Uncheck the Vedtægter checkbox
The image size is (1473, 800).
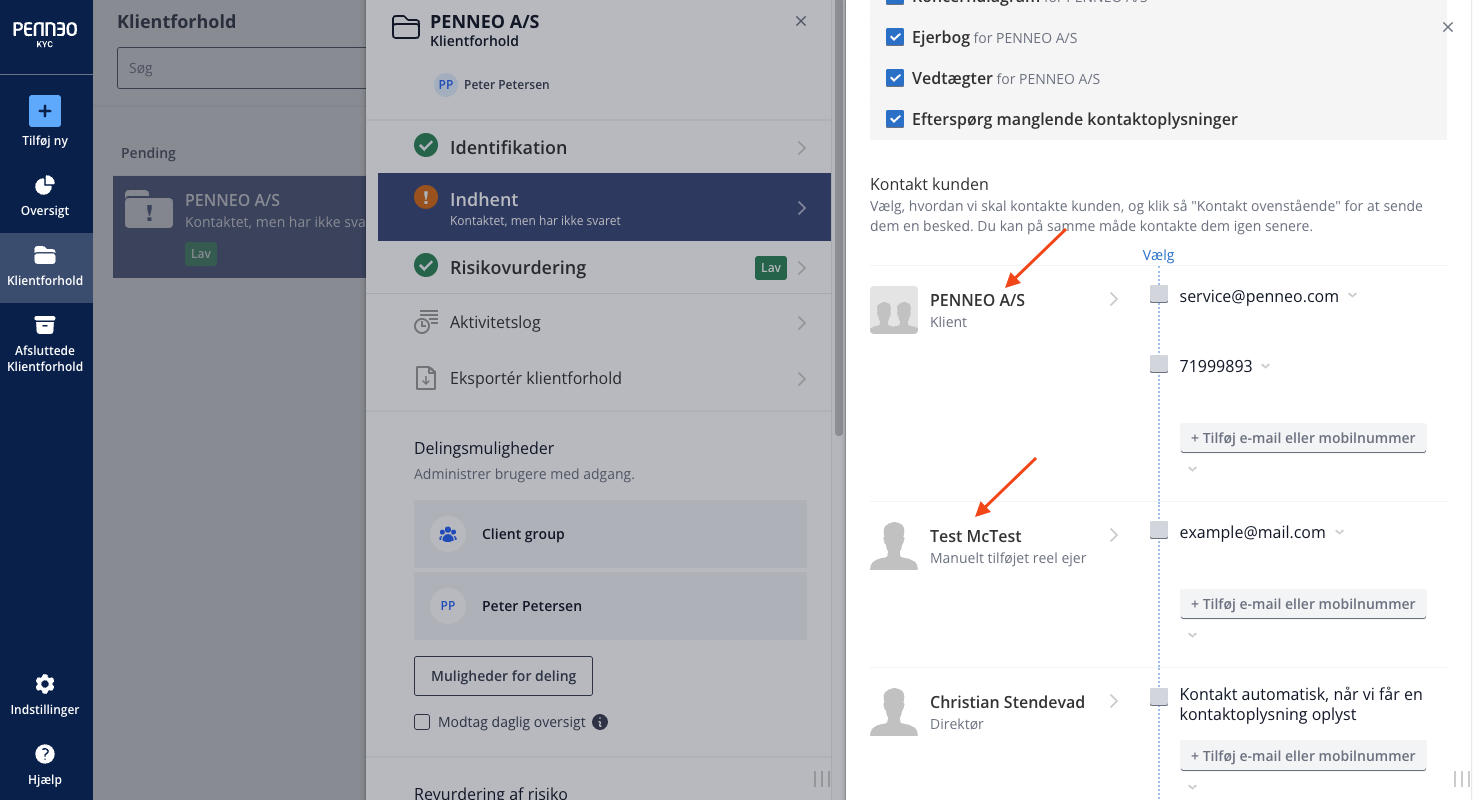point(896,78)
